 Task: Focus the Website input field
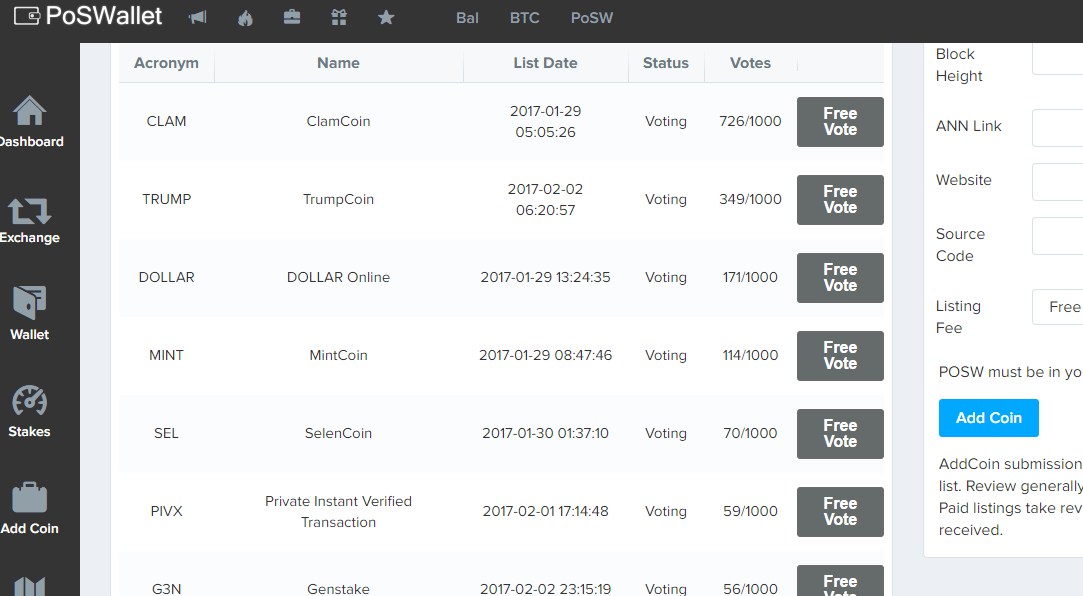tap(1057, 182)
